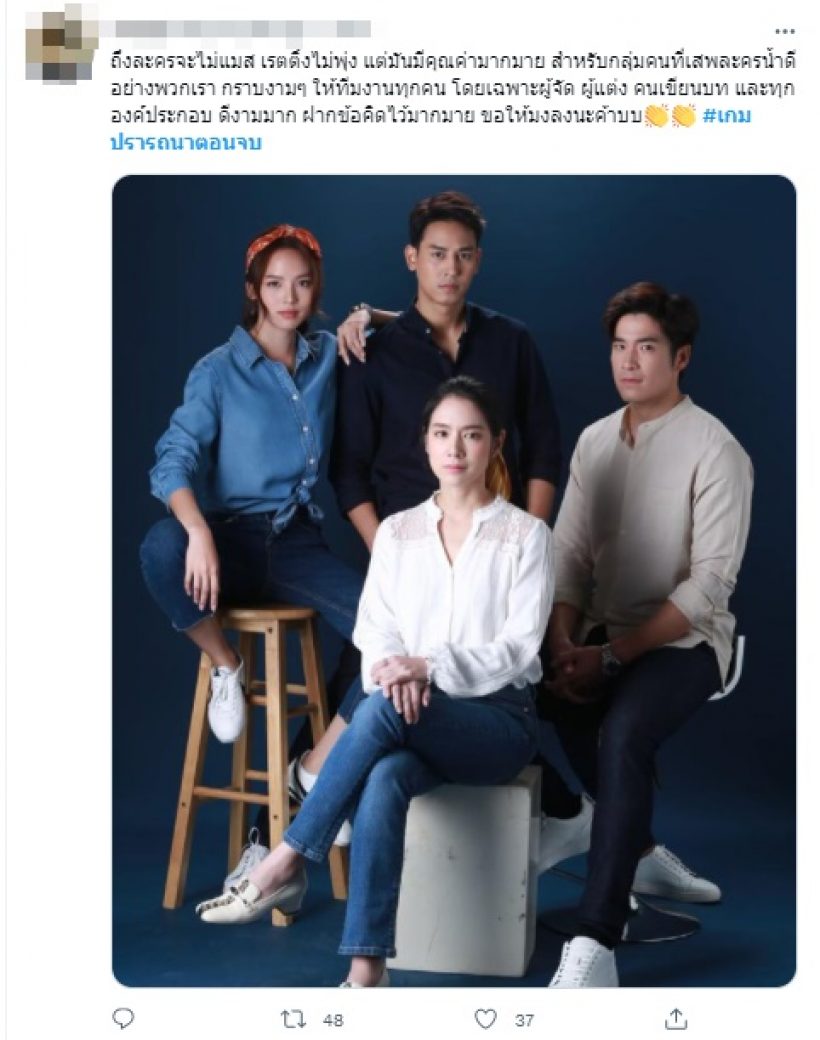Click the retweet arrows icon

tap(293, 1018)
